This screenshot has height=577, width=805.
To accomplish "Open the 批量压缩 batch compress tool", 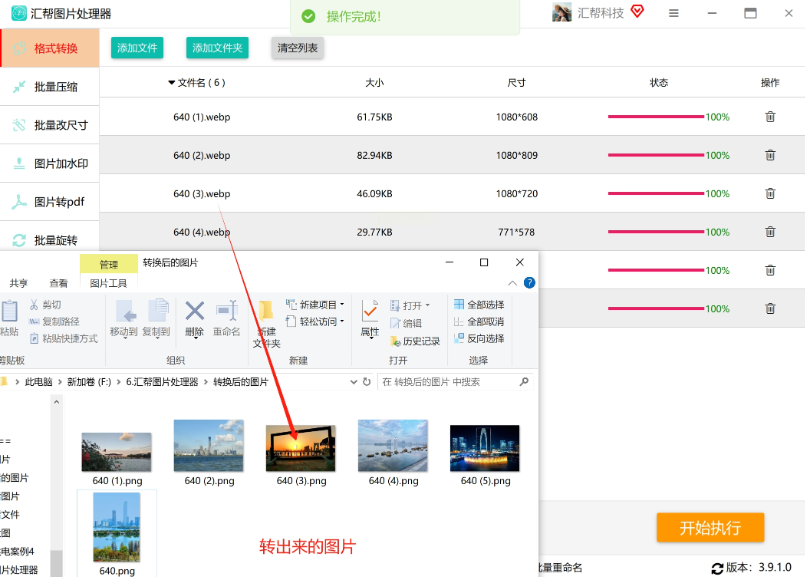I will pyautogui.click(x=55, y=87).
